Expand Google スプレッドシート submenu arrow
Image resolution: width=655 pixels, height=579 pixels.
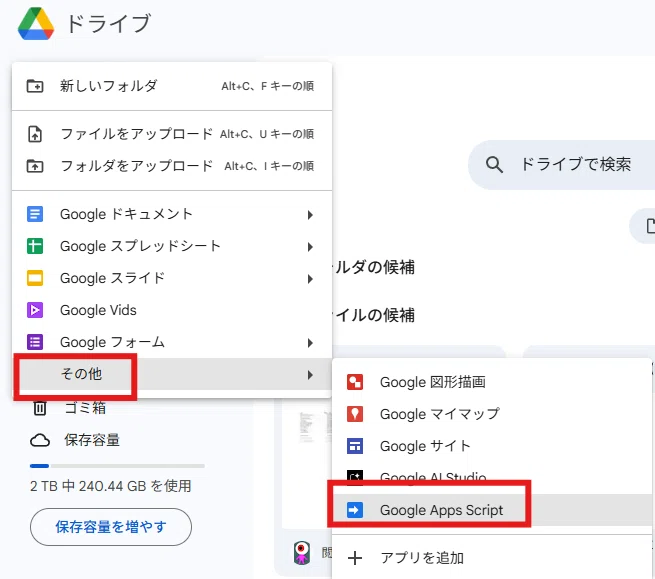[310, 247]
